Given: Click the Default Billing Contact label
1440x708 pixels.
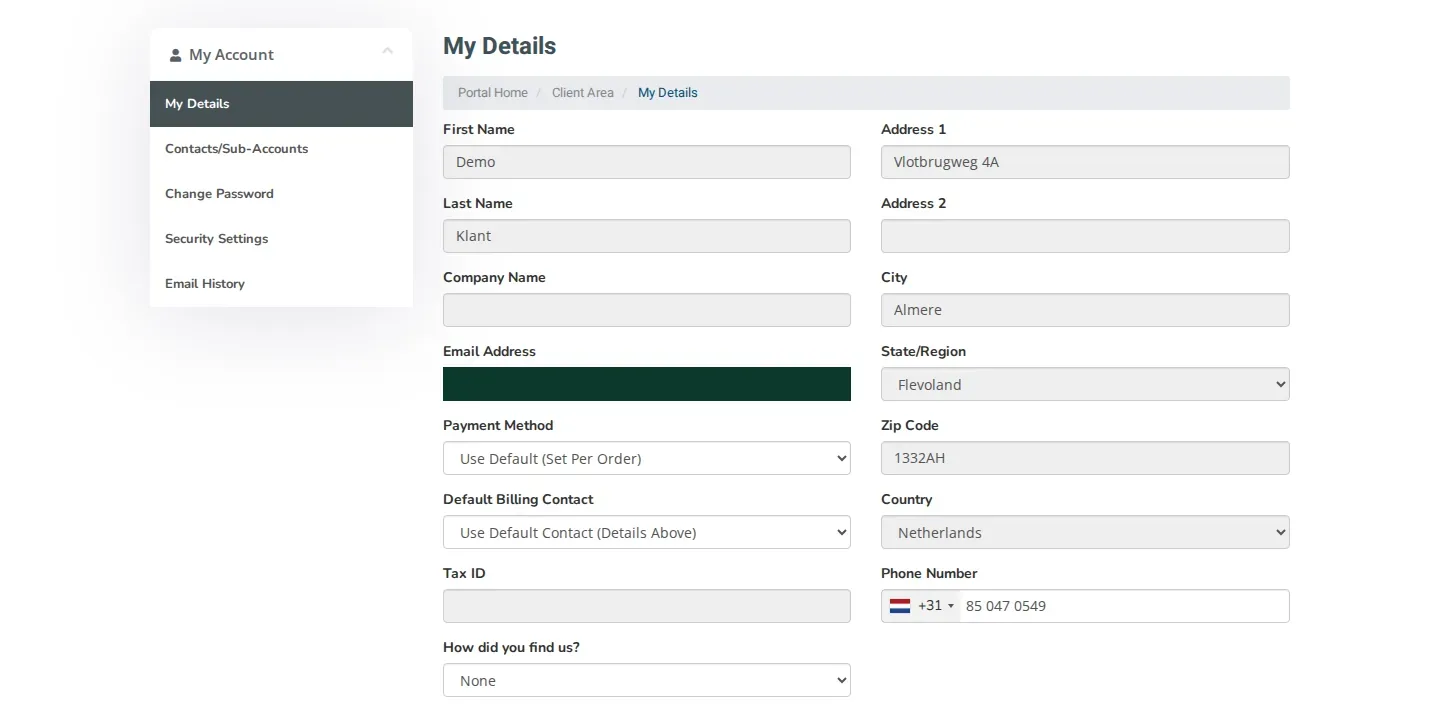Looking at the screenshot, I should [518, 499].
